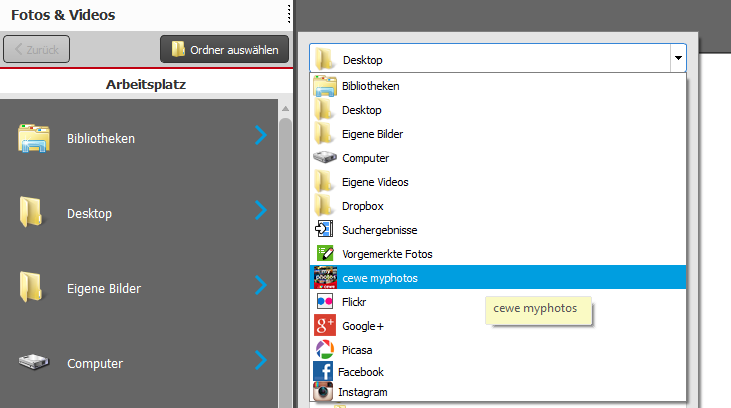The image size is (731, 408).
Task: Click the Arbeitsplatz panel scrollbar thumb
Action: tap(285, 261)
